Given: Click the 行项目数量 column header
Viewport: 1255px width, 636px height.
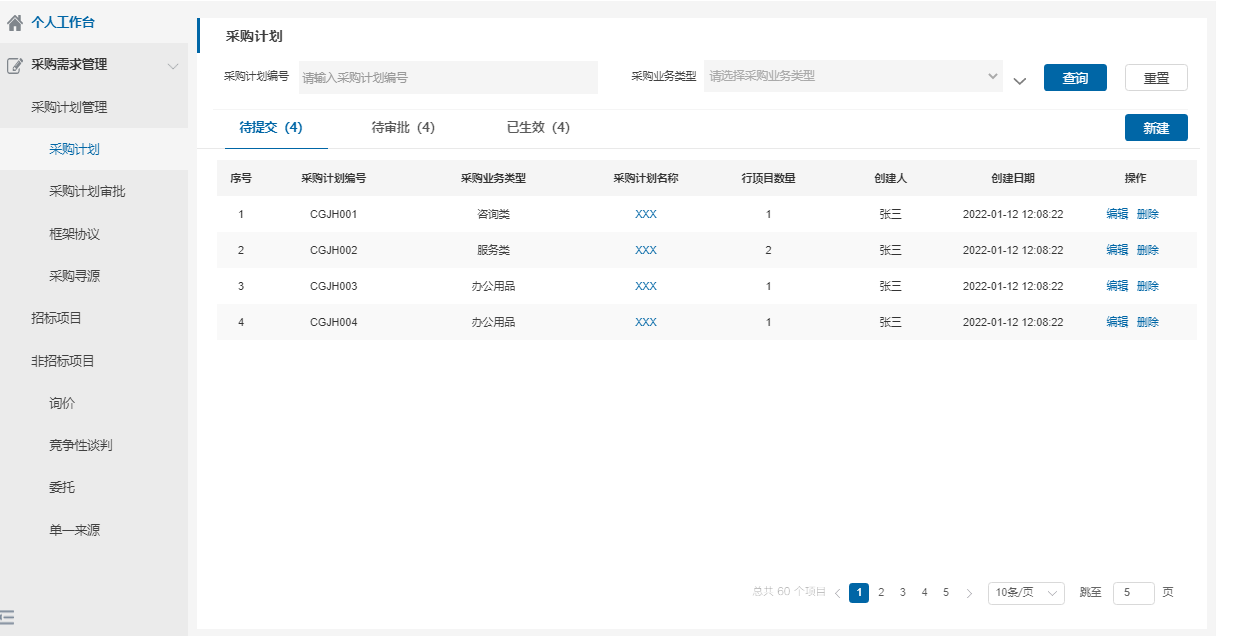Looking at the screenshot, I should [x=769, y=178].
